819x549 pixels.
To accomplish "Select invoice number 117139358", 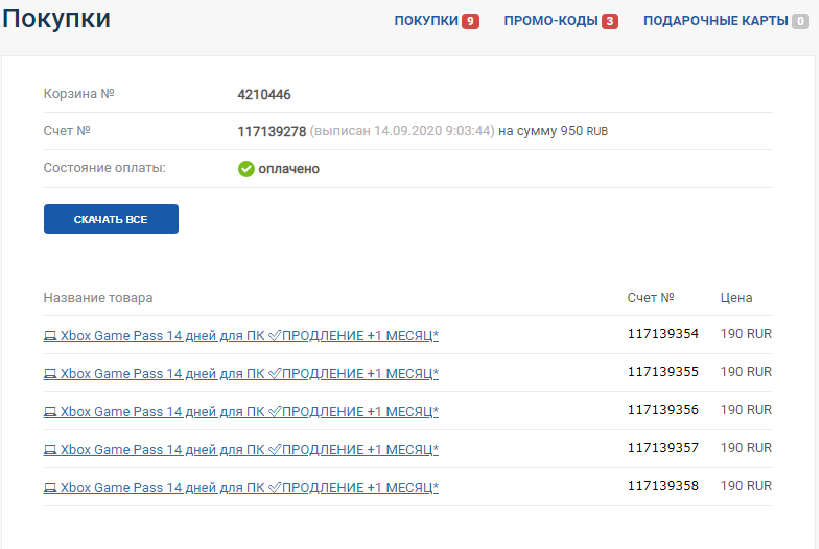I will pyautogui.click(x=663, y=486).
